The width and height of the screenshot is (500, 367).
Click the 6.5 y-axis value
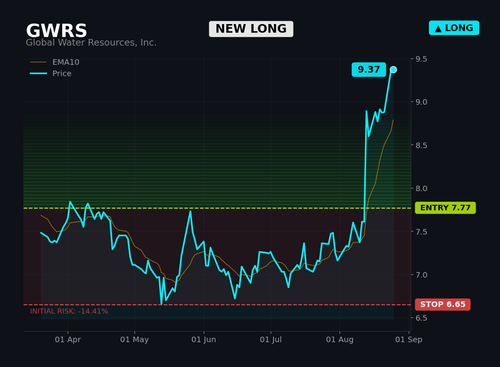tap(421, 318)
